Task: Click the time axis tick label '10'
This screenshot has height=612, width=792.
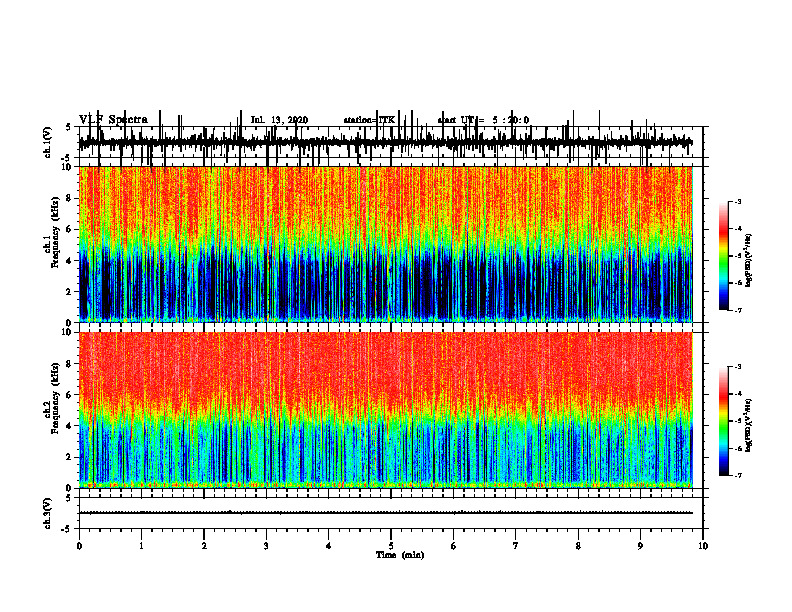Action: (703, 546)
